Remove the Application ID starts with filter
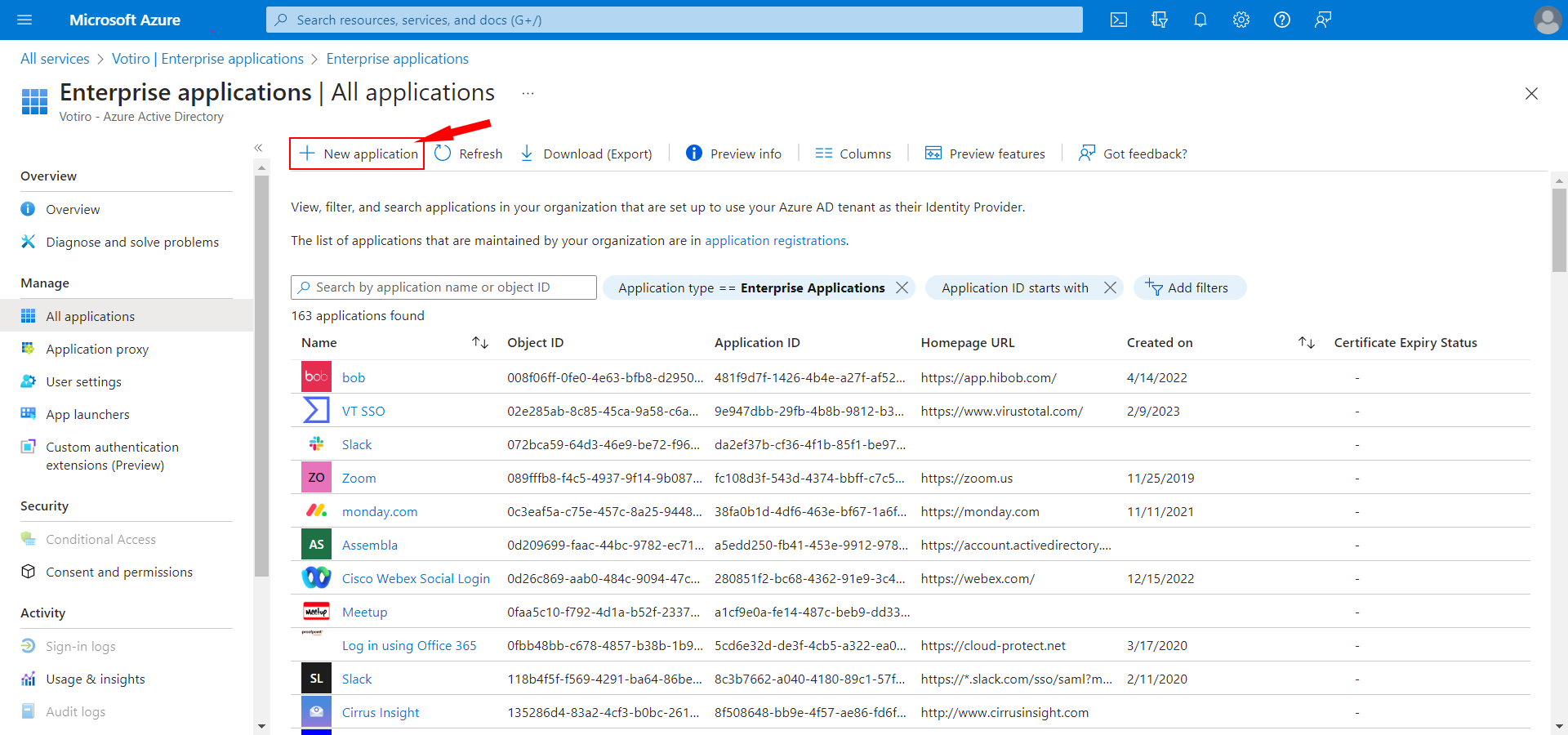This screenshot has height=735, width=1568. (1110, 287)
